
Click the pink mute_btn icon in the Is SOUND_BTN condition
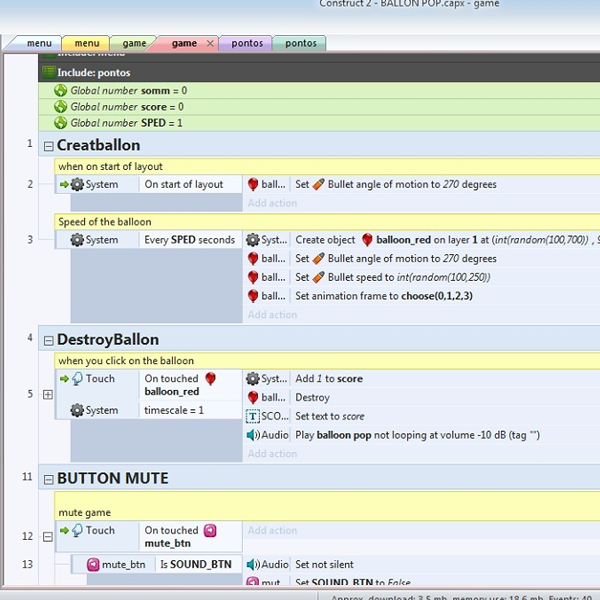tap(93, 564)
